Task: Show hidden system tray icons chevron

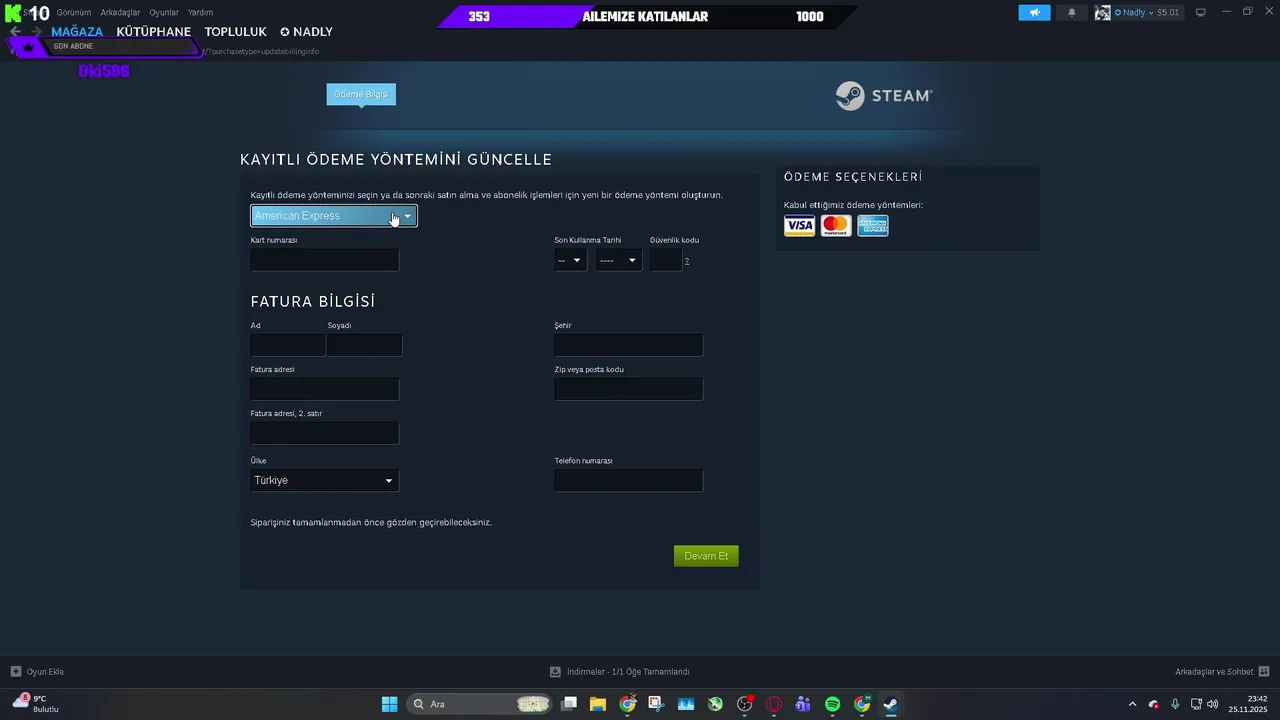Action: (x=1132, y=704)
